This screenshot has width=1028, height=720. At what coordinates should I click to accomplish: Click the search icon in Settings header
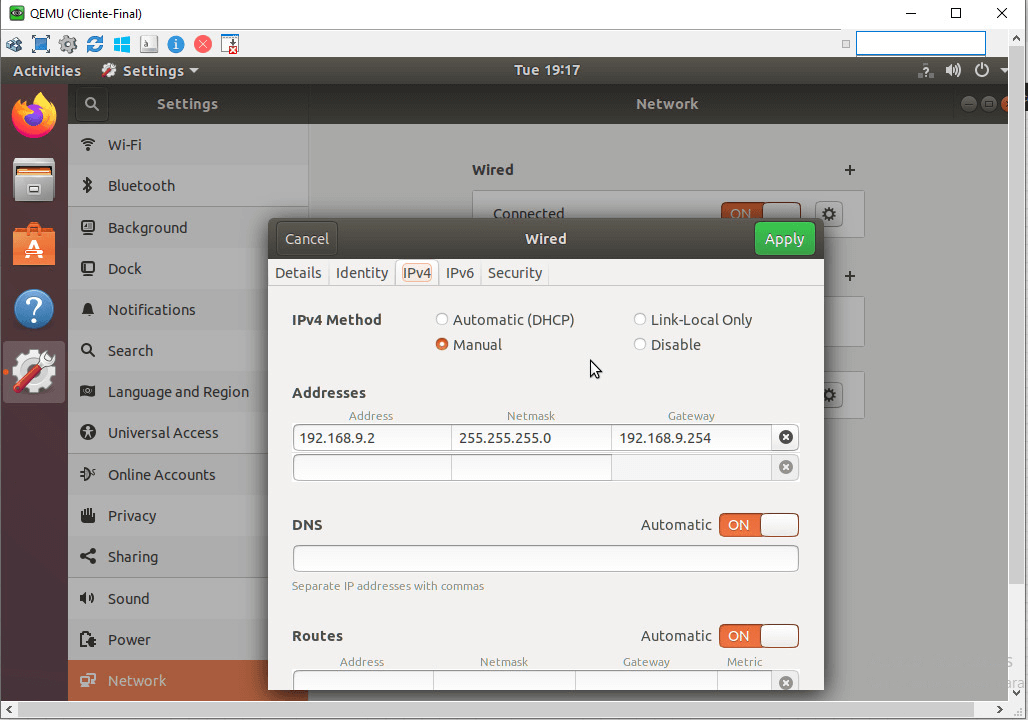(x=91, y=104)
